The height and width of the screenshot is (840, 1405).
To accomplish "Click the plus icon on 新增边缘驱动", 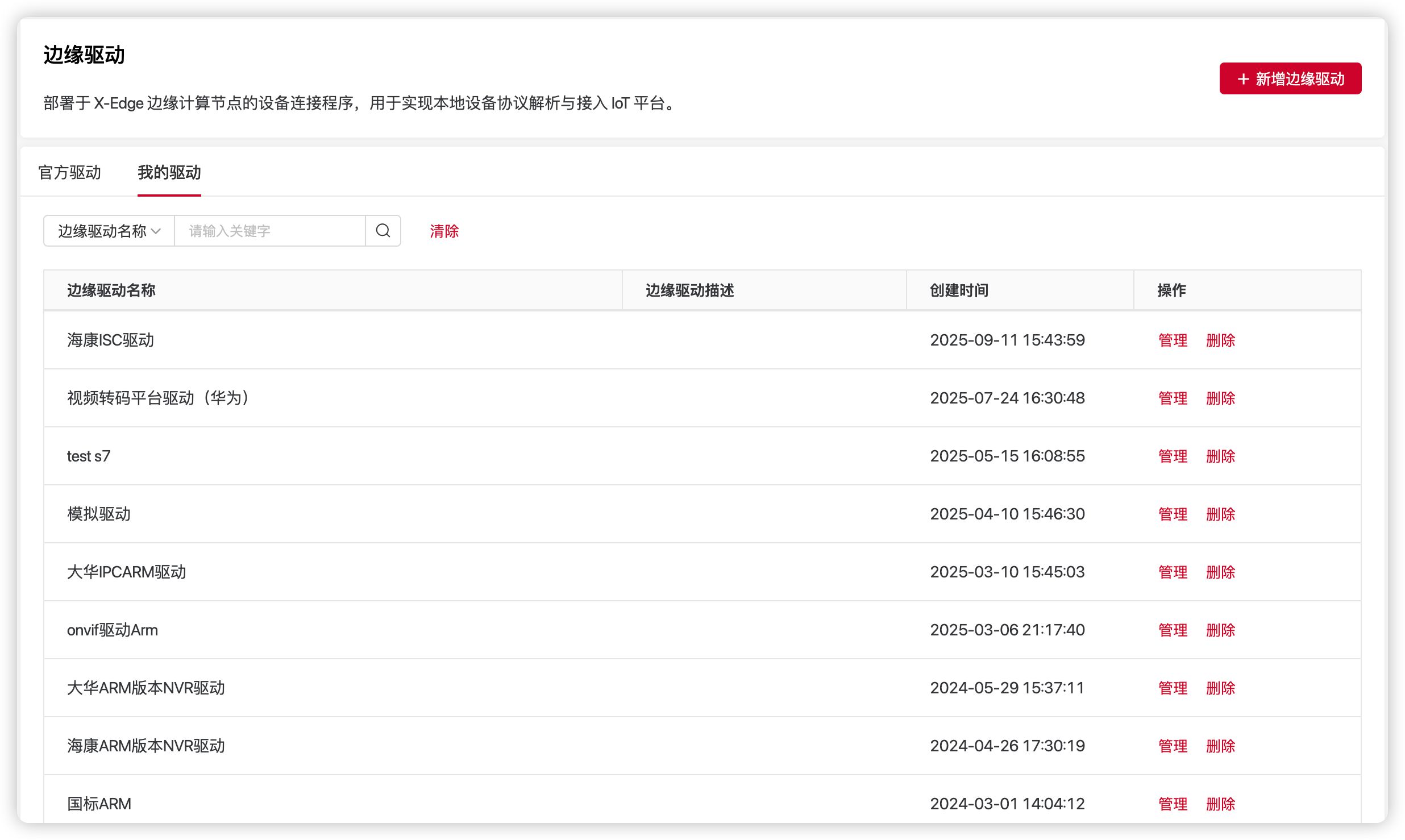I will [x=1243, y=79].
